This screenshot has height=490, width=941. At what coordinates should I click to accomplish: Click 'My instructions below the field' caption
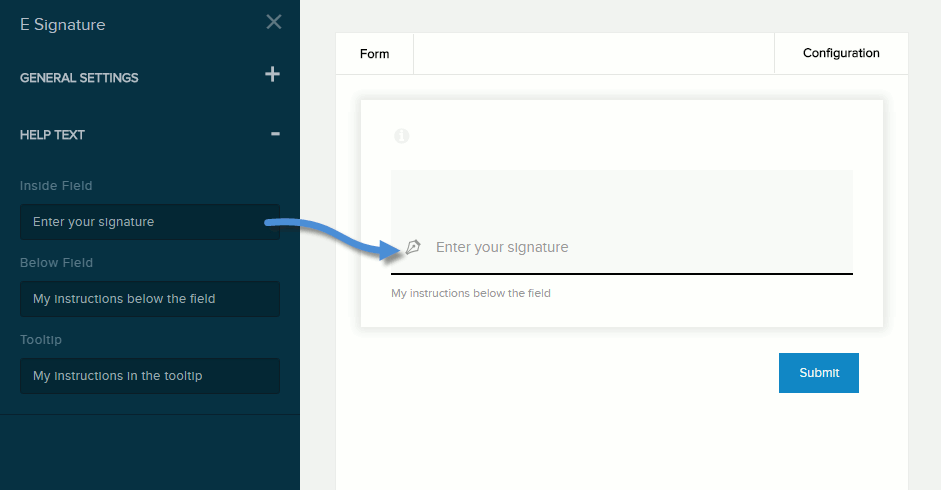(x=470, y=293)
